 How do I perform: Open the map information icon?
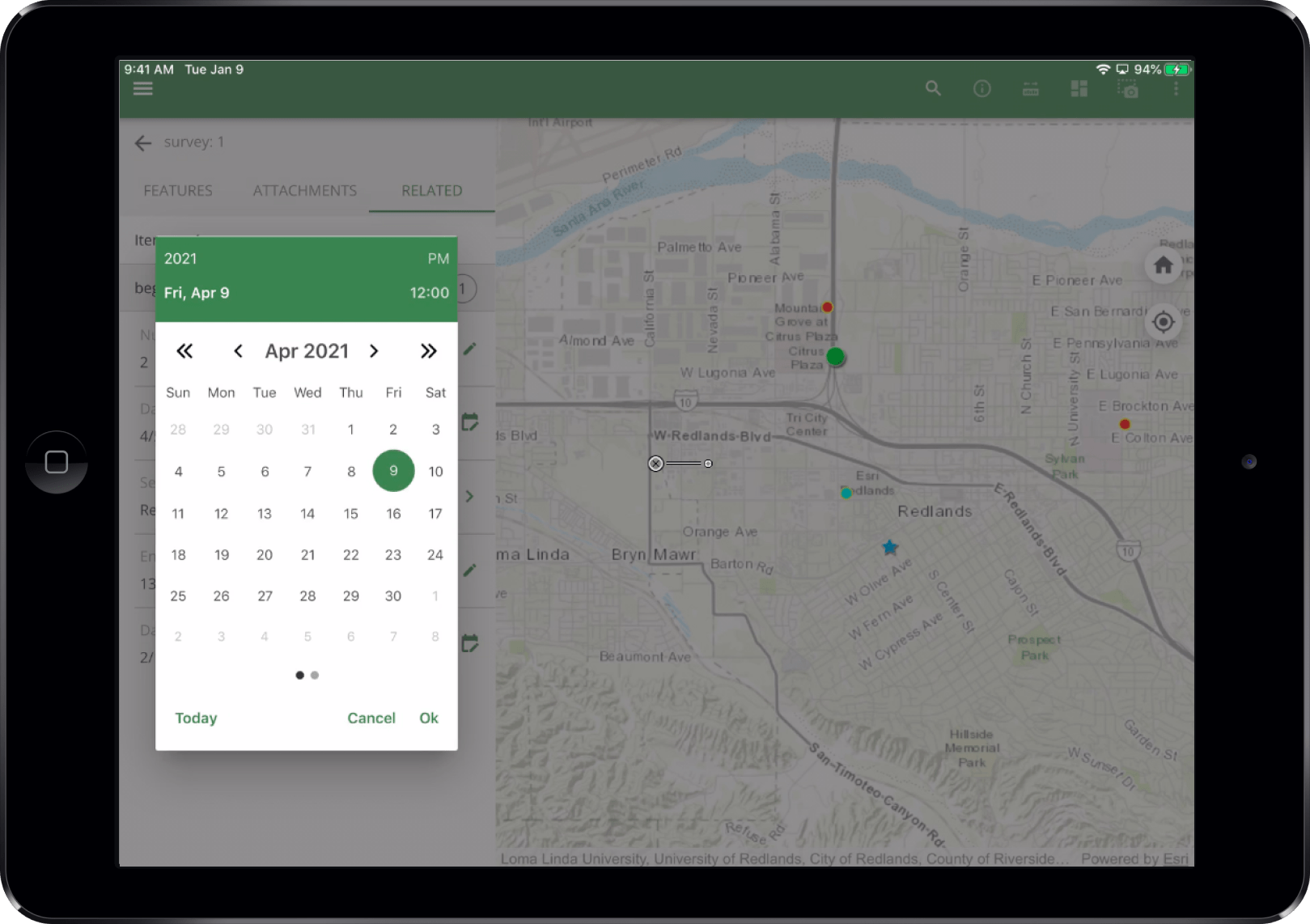pyautogui.click(x=981, y=88)
